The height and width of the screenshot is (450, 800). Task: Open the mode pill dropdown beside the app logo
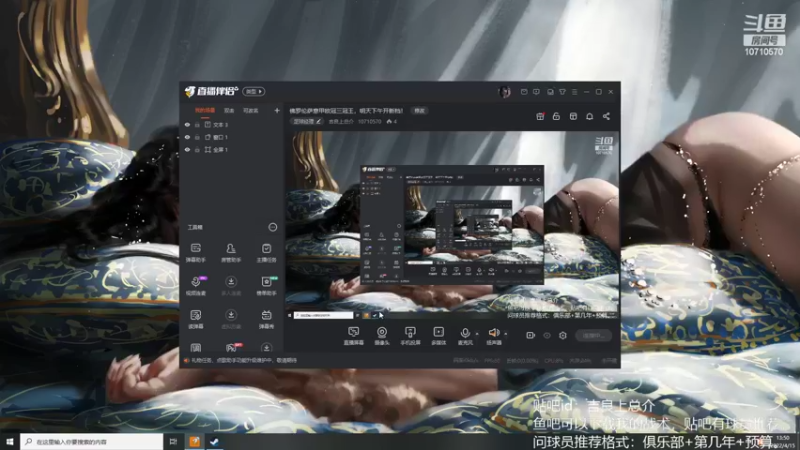click(254, 91)
